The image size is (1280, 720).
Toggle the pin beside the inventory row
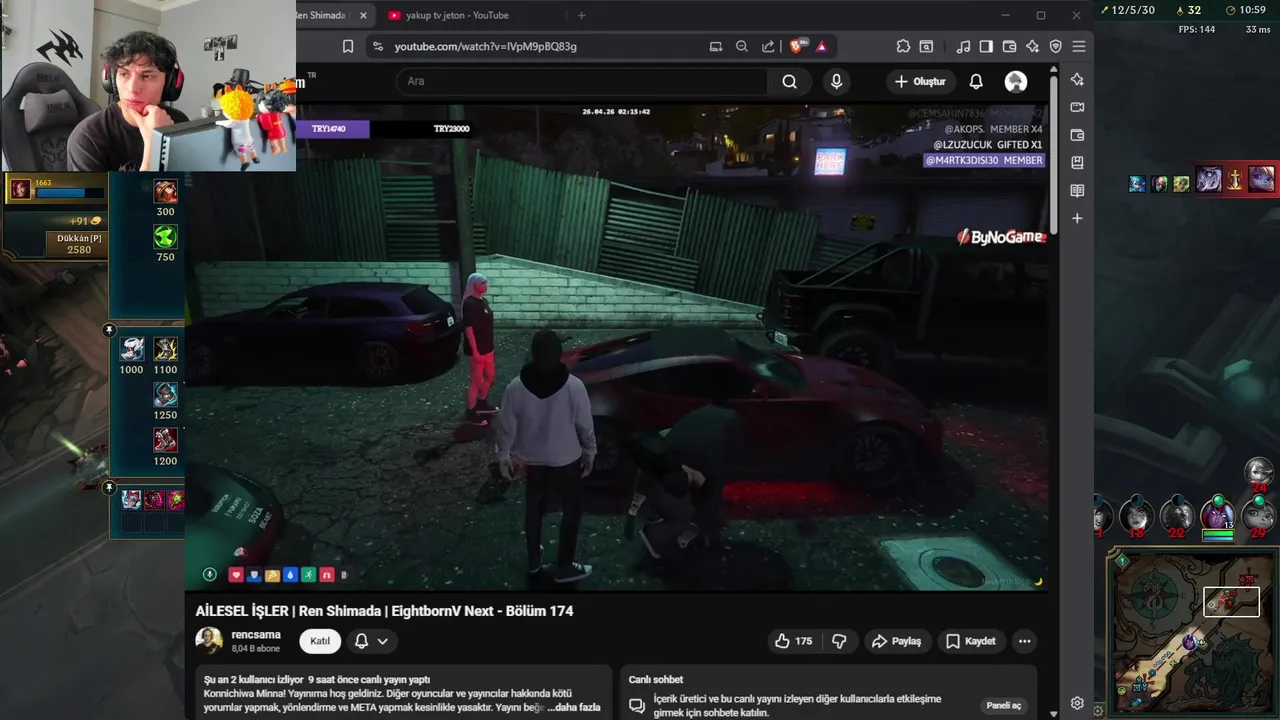109,487
